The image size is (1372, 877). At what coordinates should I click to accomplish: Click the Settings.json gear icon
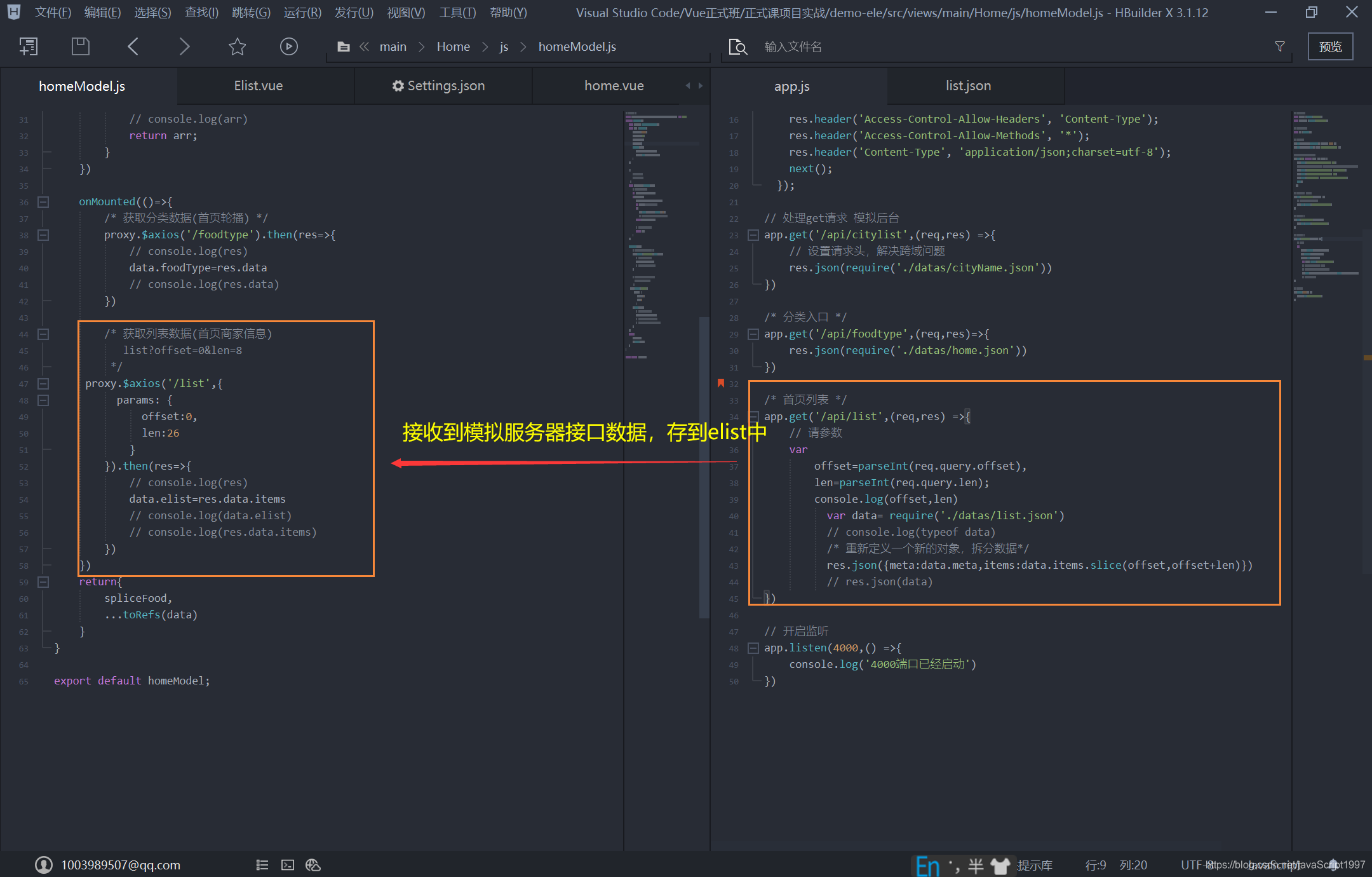pyautogui.click(x=398, y=86)
